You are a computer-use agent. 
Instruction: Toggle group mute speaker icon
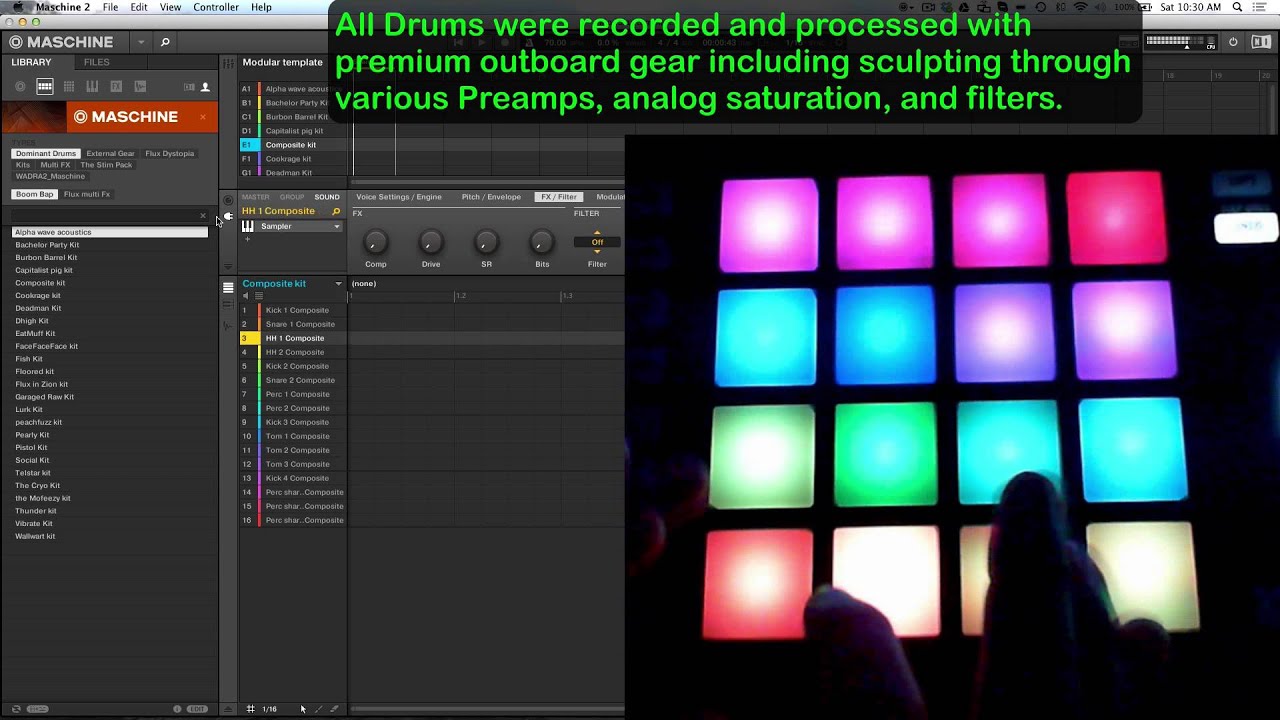pyautogui.click(x=246, y=296)
